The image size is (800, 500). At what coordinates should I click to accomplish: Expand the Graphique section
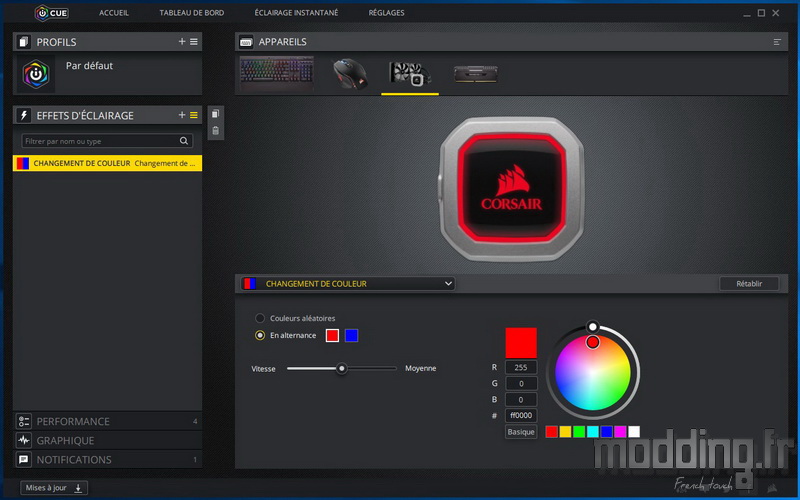click(x=107, y=440)
